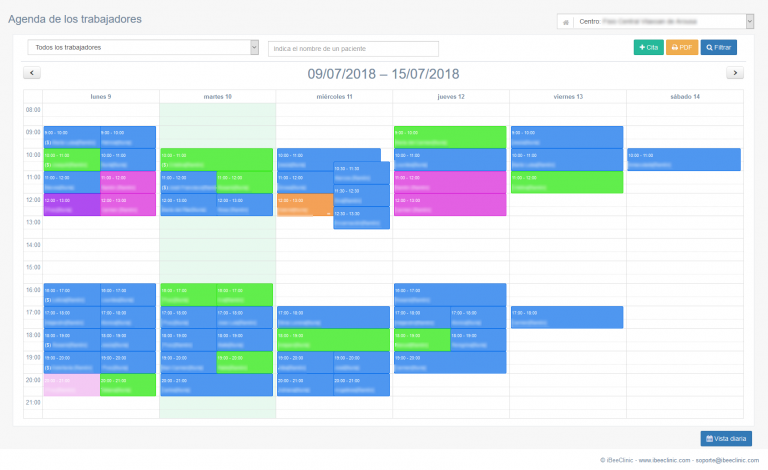Click the home icon beside Centro
This screenshot has height=470, width=768.
(x=566, y=21)
